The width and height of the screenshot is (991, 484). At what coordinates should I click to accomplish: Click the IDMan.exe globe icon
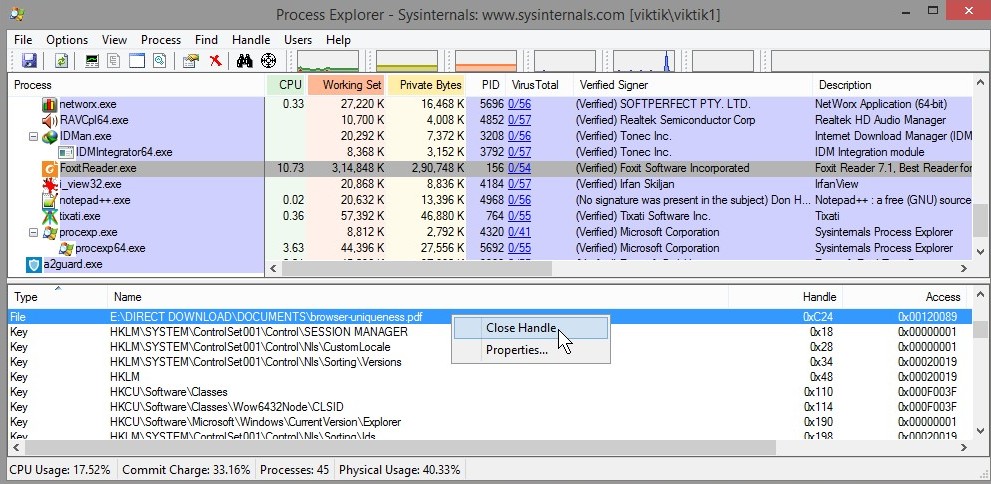[x=49, y=136]
